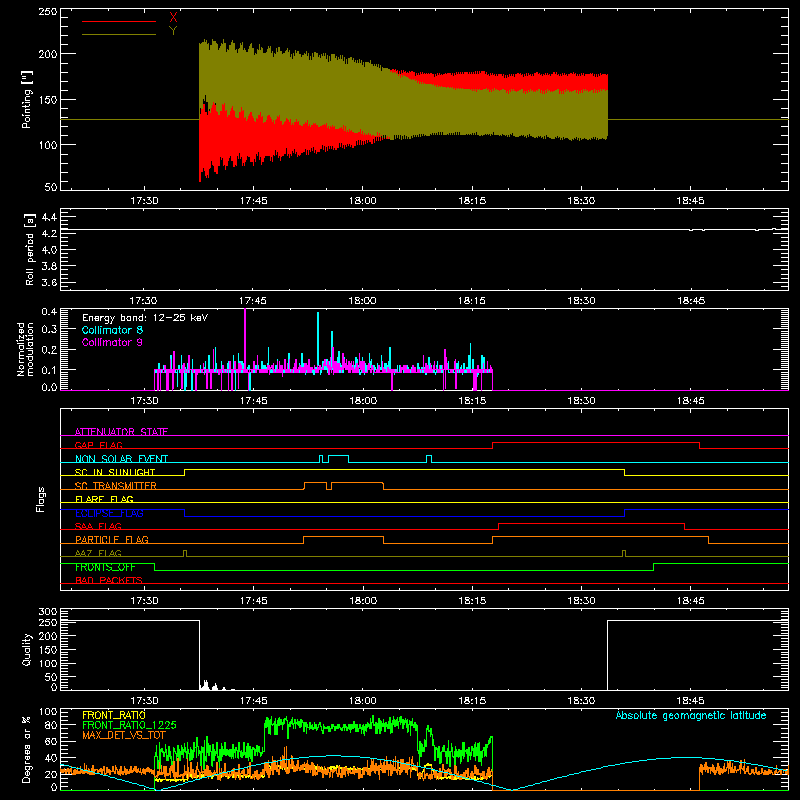Click the olive Y legend label
The width and height of the screenshot is (800, 800).
173,31
